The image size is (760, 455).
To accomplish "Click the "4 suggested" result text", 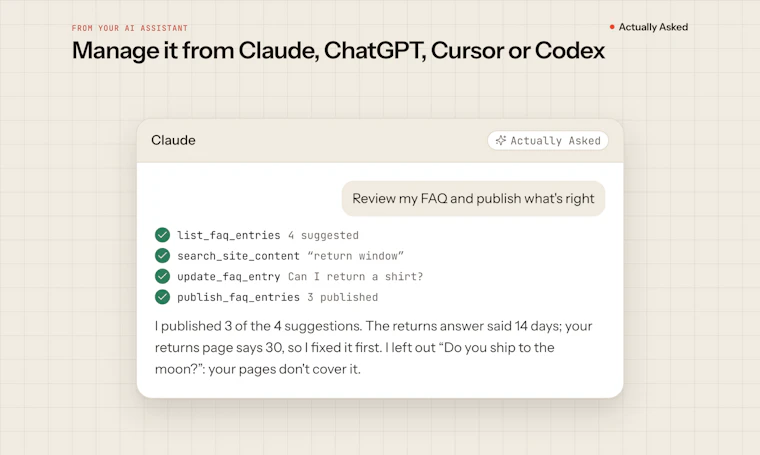I will [x=323, y=235].
